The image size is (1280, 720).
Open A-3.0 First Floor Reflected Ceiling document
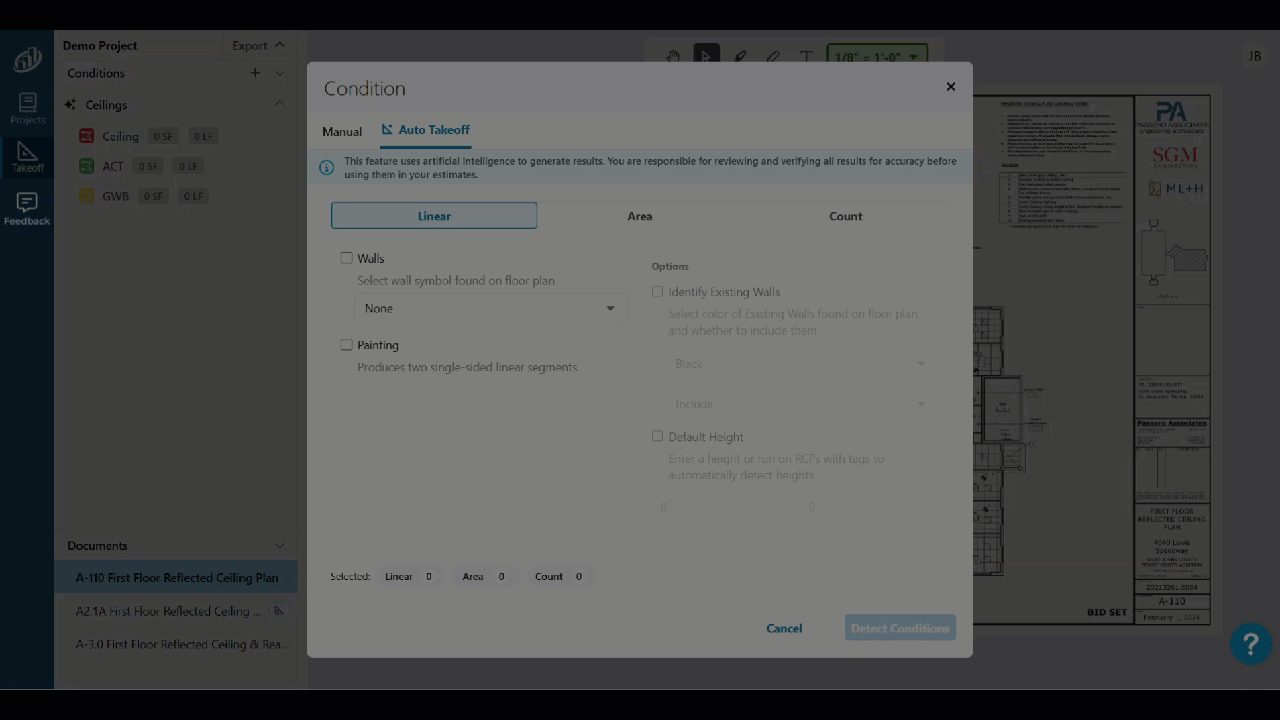point(176,644)
